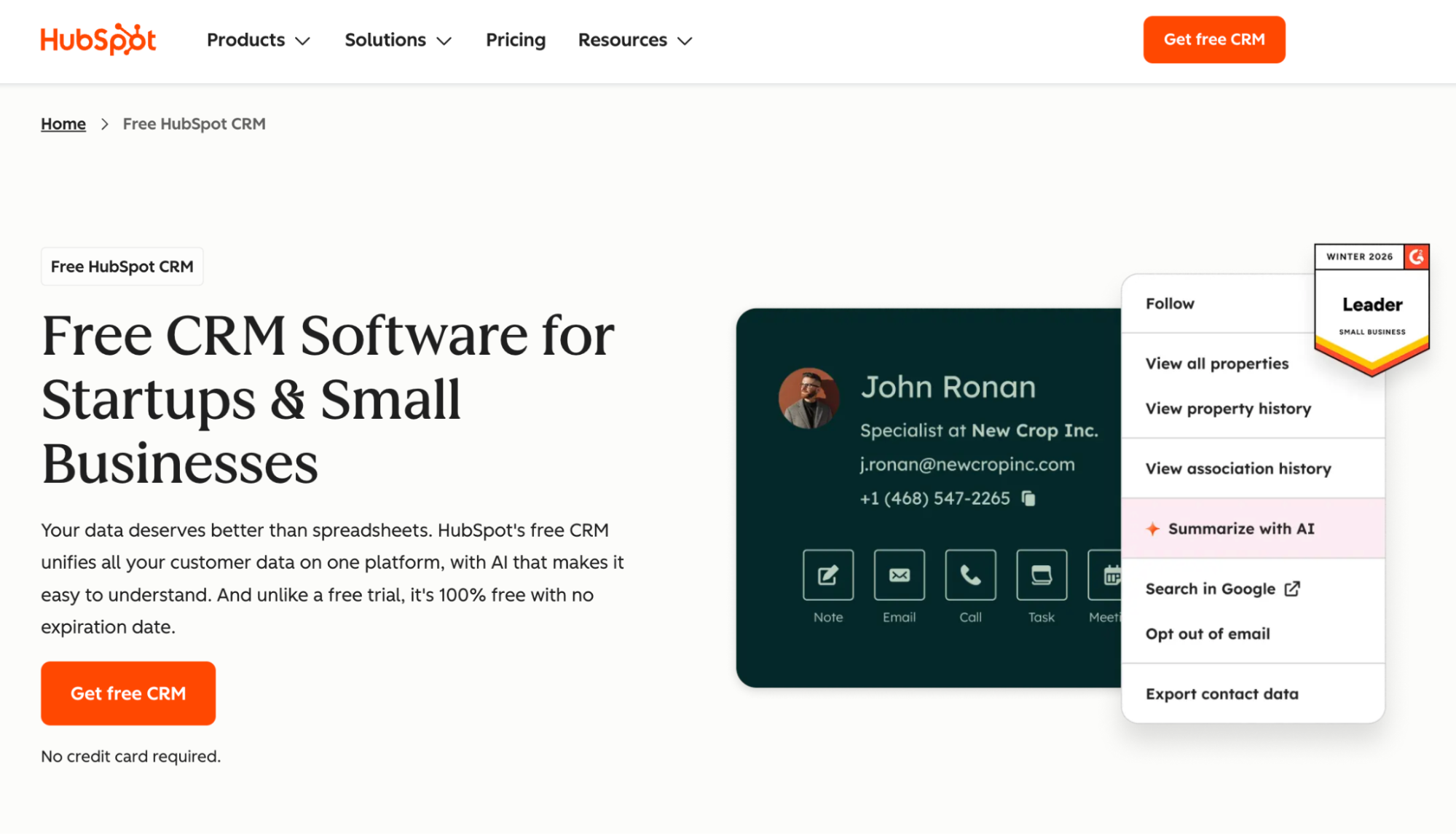
Task: Click the Free CRM Software headline
Action: [328, 398]
